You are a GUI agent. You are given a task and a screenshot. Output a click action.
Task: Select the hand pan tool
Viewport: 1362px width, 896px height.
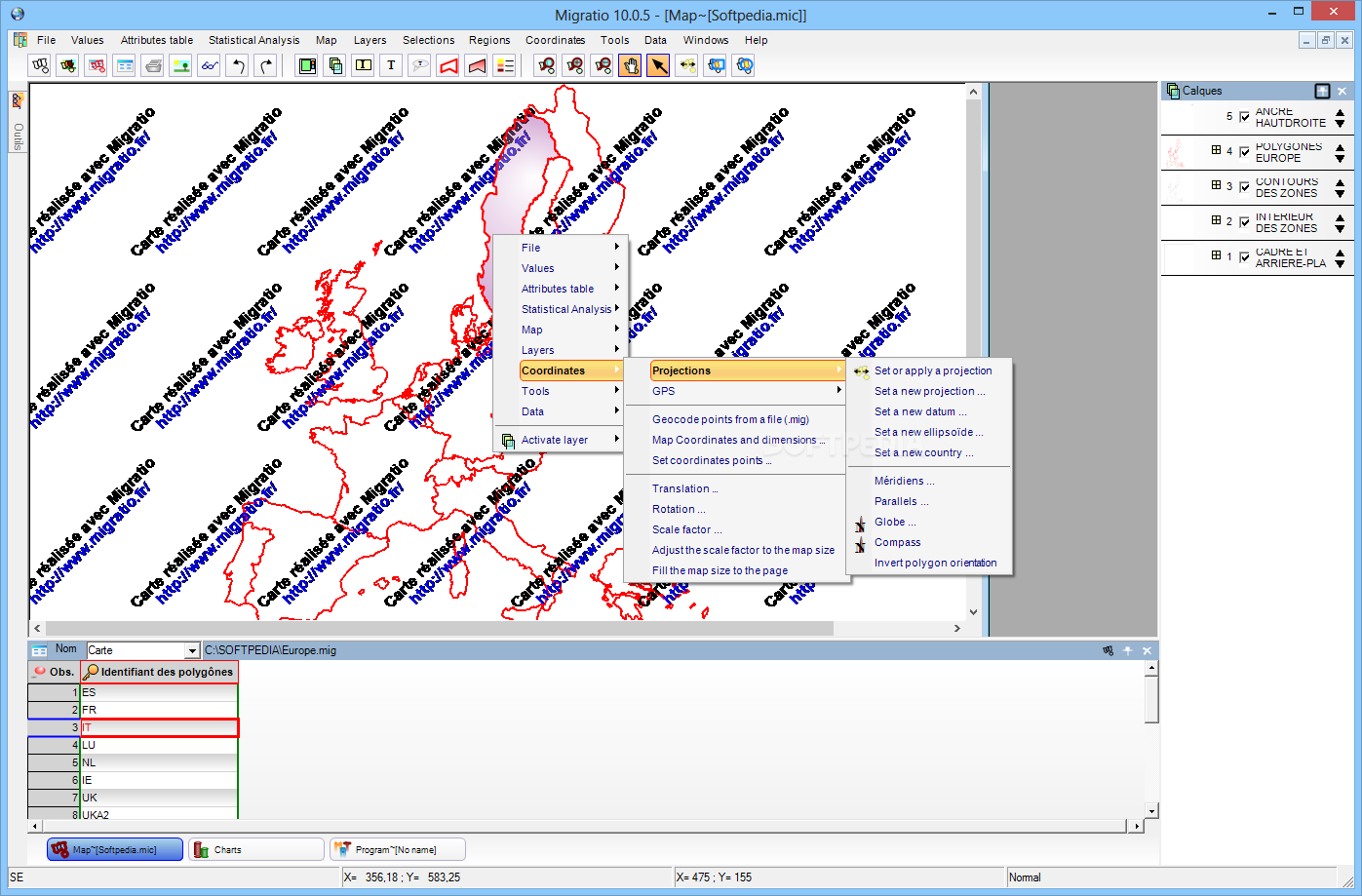point(630,65)
